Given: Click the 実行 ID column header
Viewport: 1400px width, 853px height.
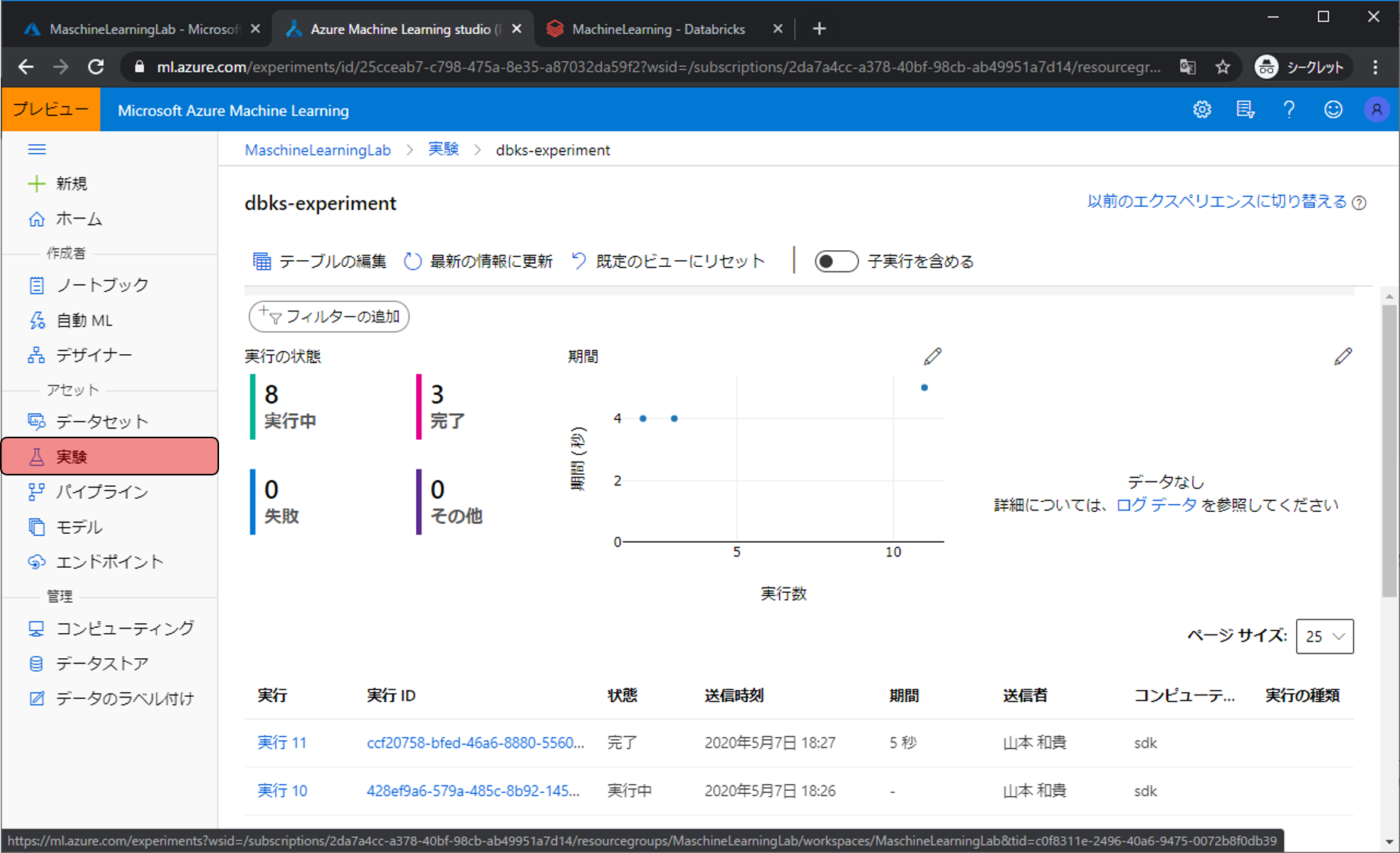Looking at the screenshot, I should coord(391,695).
